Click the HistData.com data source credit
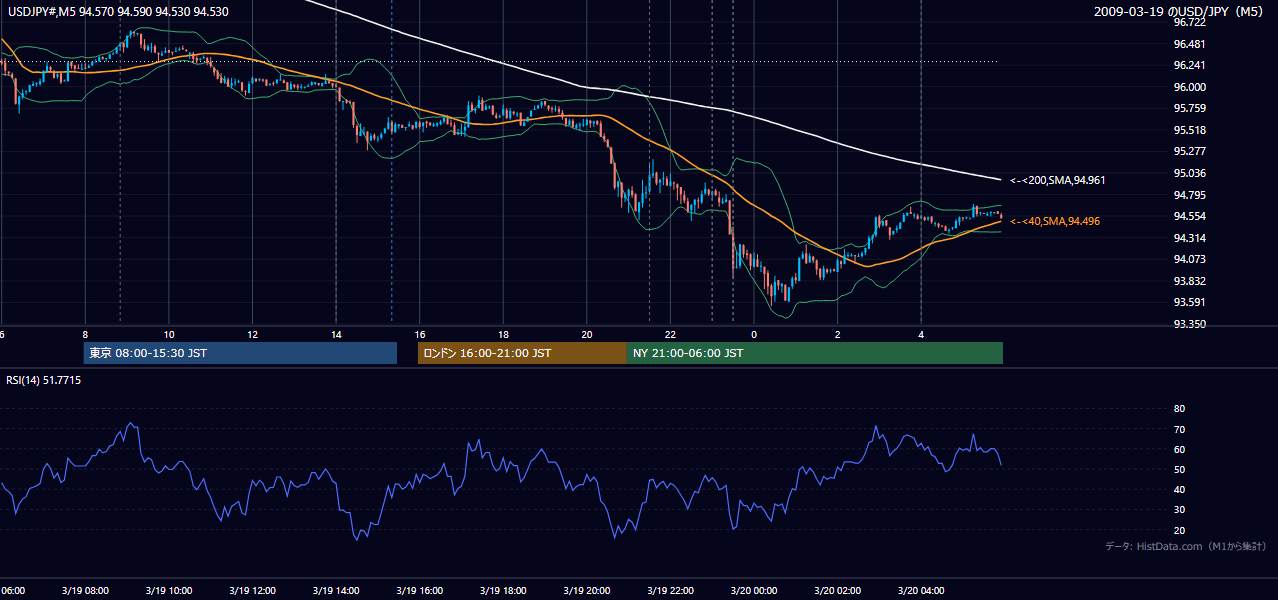This screenshot has width=1278, height=600. coord(1185,546)
